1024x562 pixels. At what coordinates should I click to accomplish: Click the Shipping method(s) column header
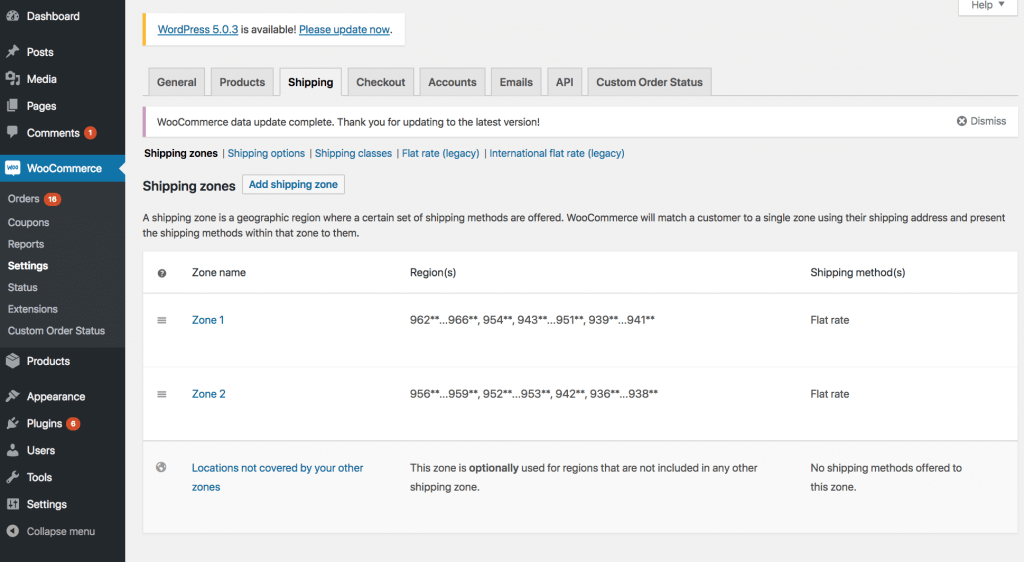(857, 272)
